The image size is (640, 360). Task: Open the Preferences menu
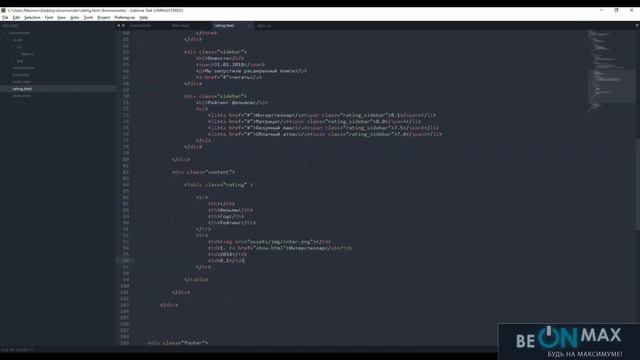(125, 18)
